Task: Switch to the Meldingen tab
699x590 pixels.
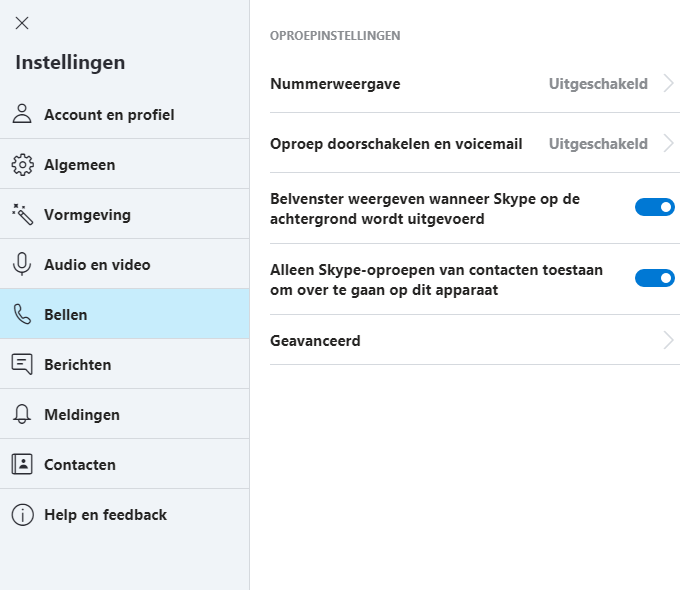Action: pos(81,414)
